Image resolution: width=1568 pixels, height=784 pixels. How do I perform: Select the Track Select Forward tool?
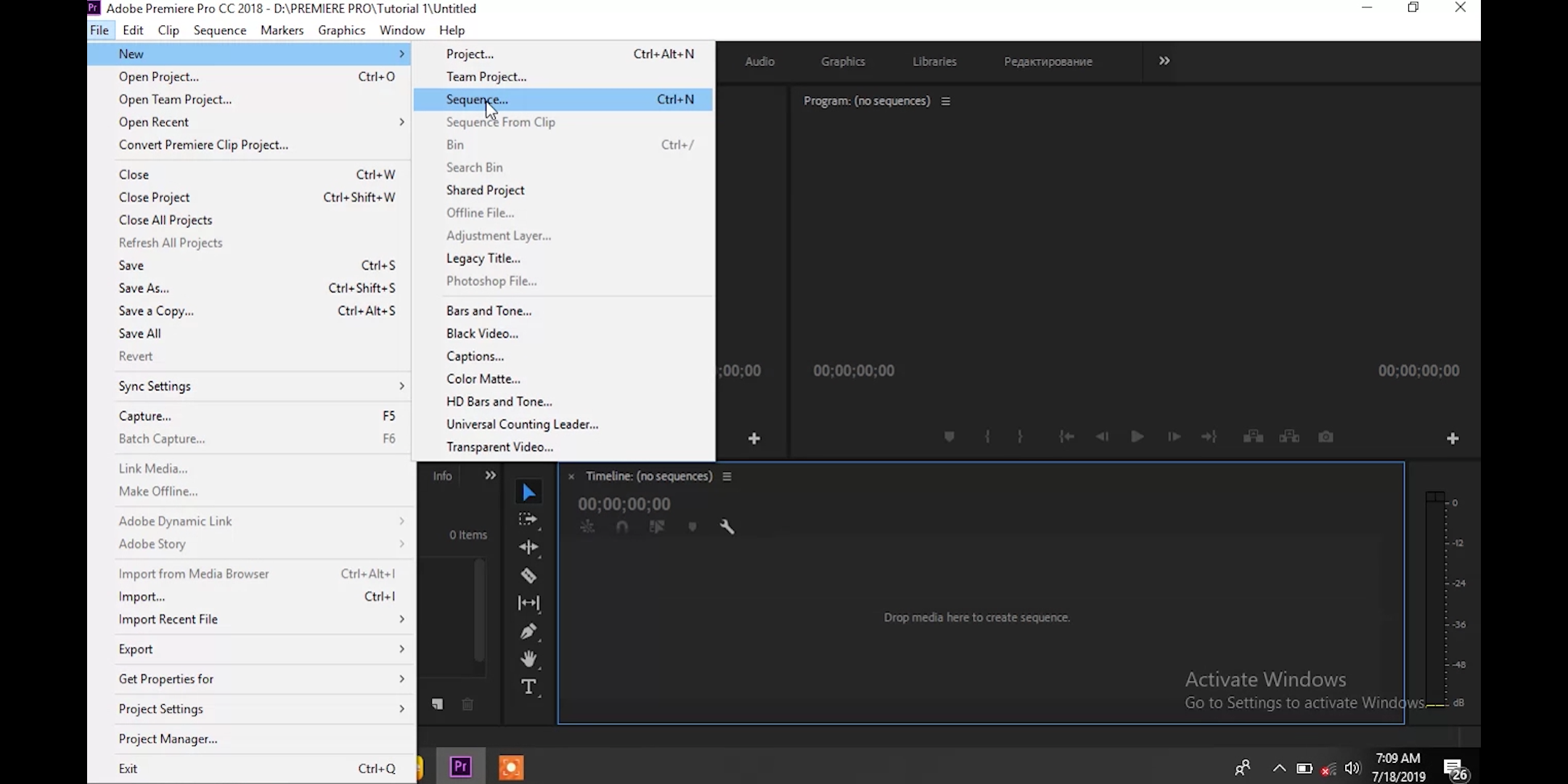point(528,520)
